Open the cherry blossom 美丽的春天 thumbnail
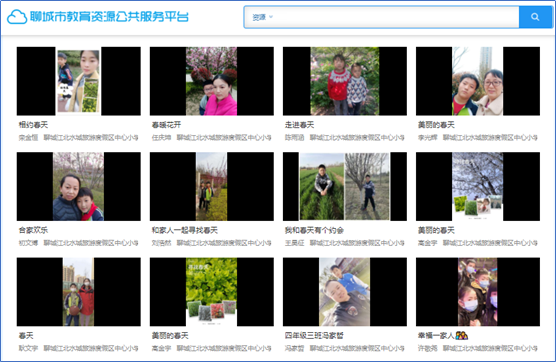Image resolution: width=556 pixels, height=362 pixels. click(x=478, y=186)
